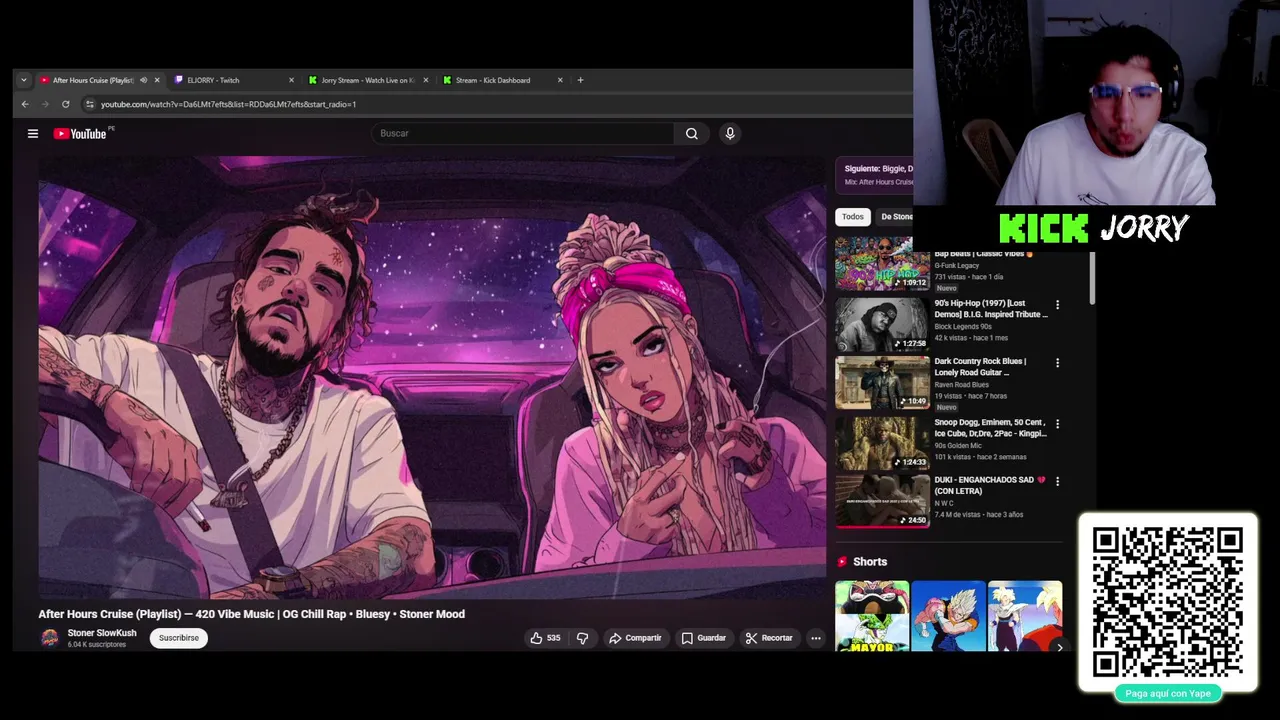Click the 90s Golden Mic channel name

(x=958, y=446)
